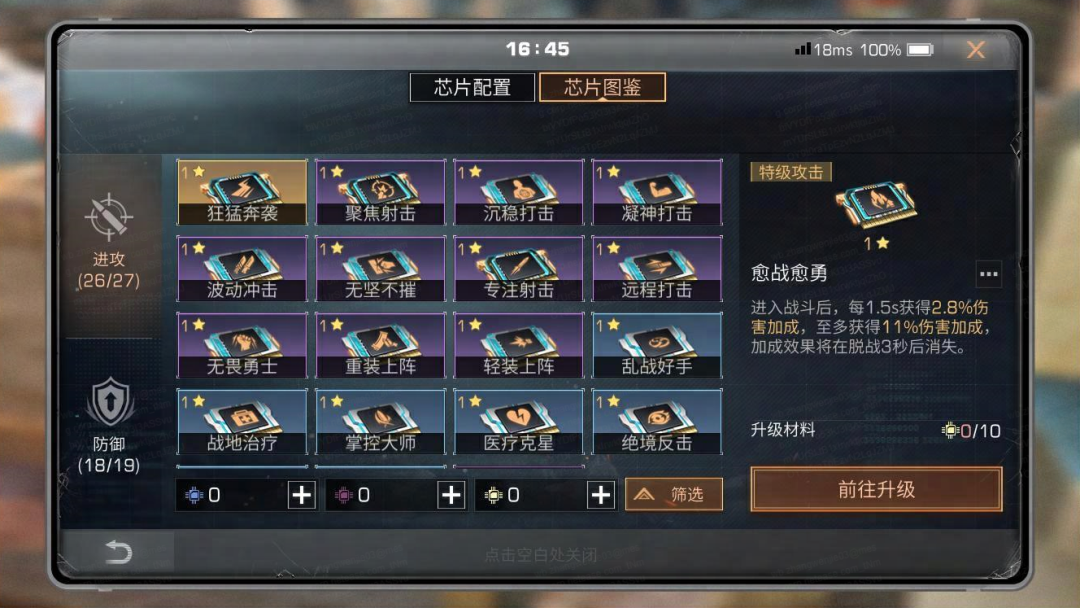Image resolution: width=1080 pixels, height=608 pixels.
Task: Click the 狂猛奔袭 chip card
Action: click(242, 192)
